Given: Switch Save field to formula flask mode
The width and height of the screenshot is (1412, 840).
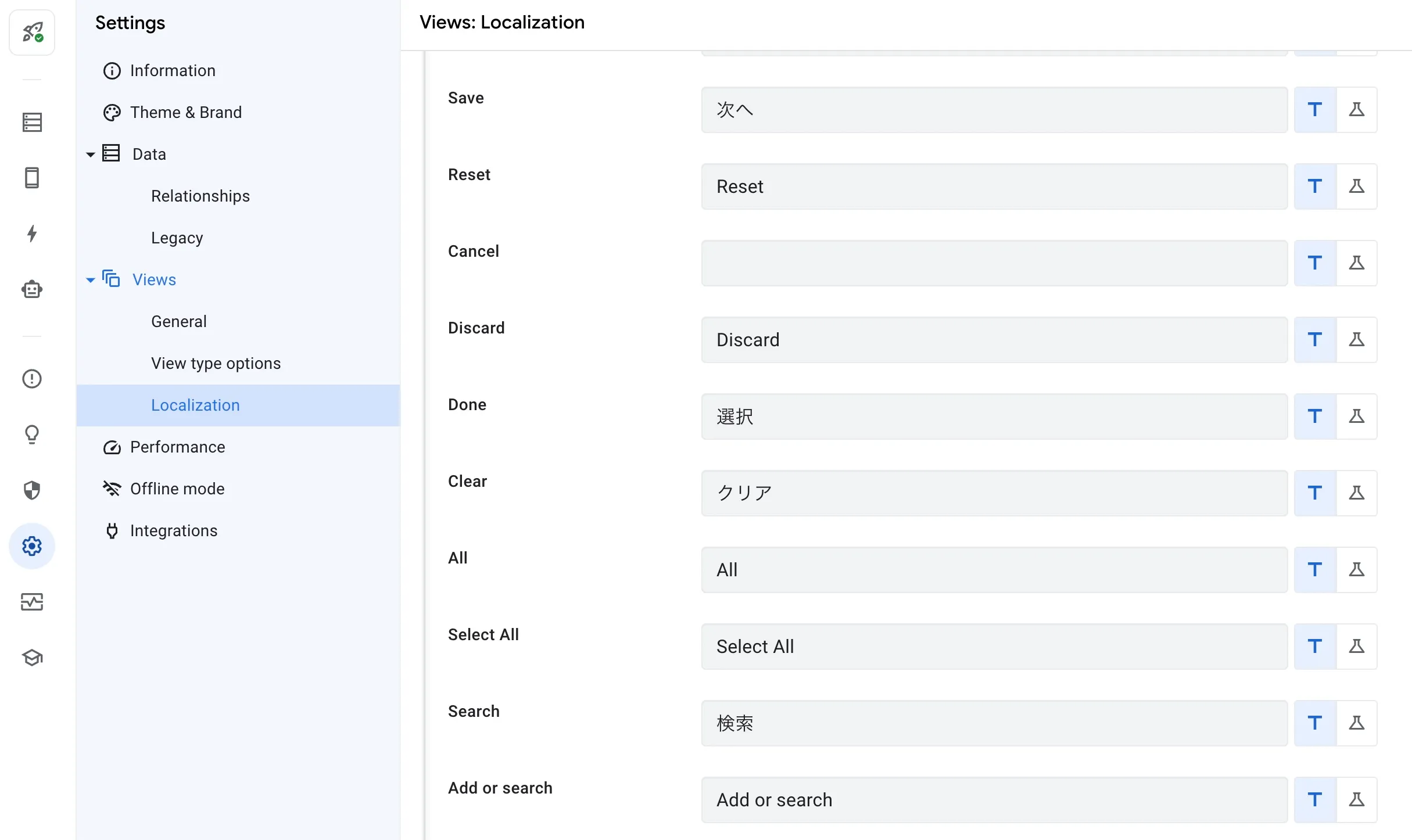Looking at the screenshot, I should (1356, 110).
